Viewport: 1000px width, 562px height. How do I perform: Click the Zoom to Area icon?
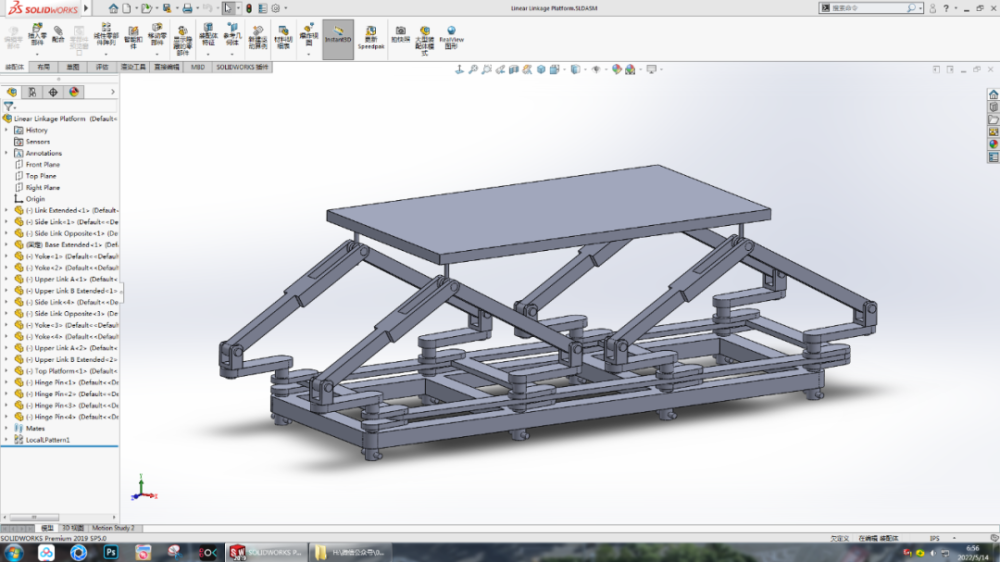[x=487, y=69]
